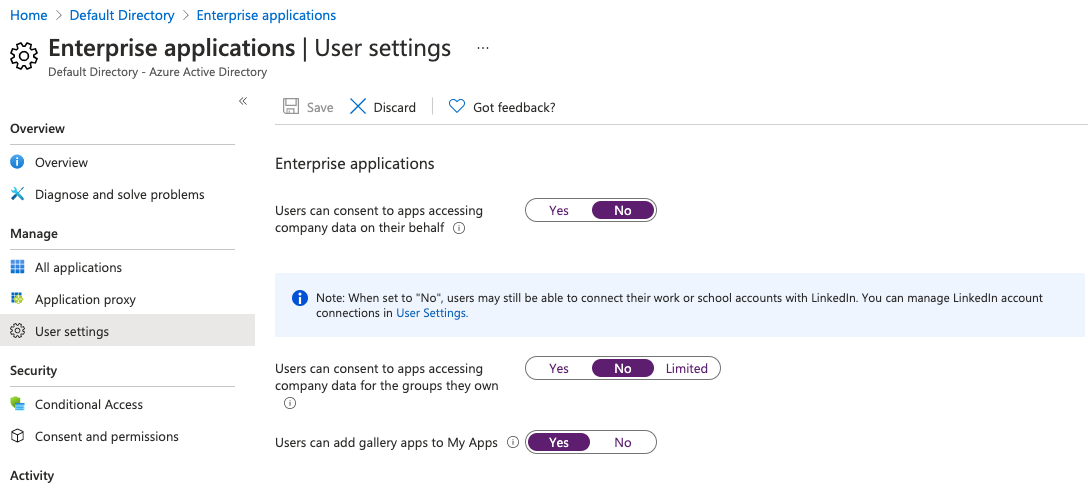Go to Home breadcrumb

28,15
